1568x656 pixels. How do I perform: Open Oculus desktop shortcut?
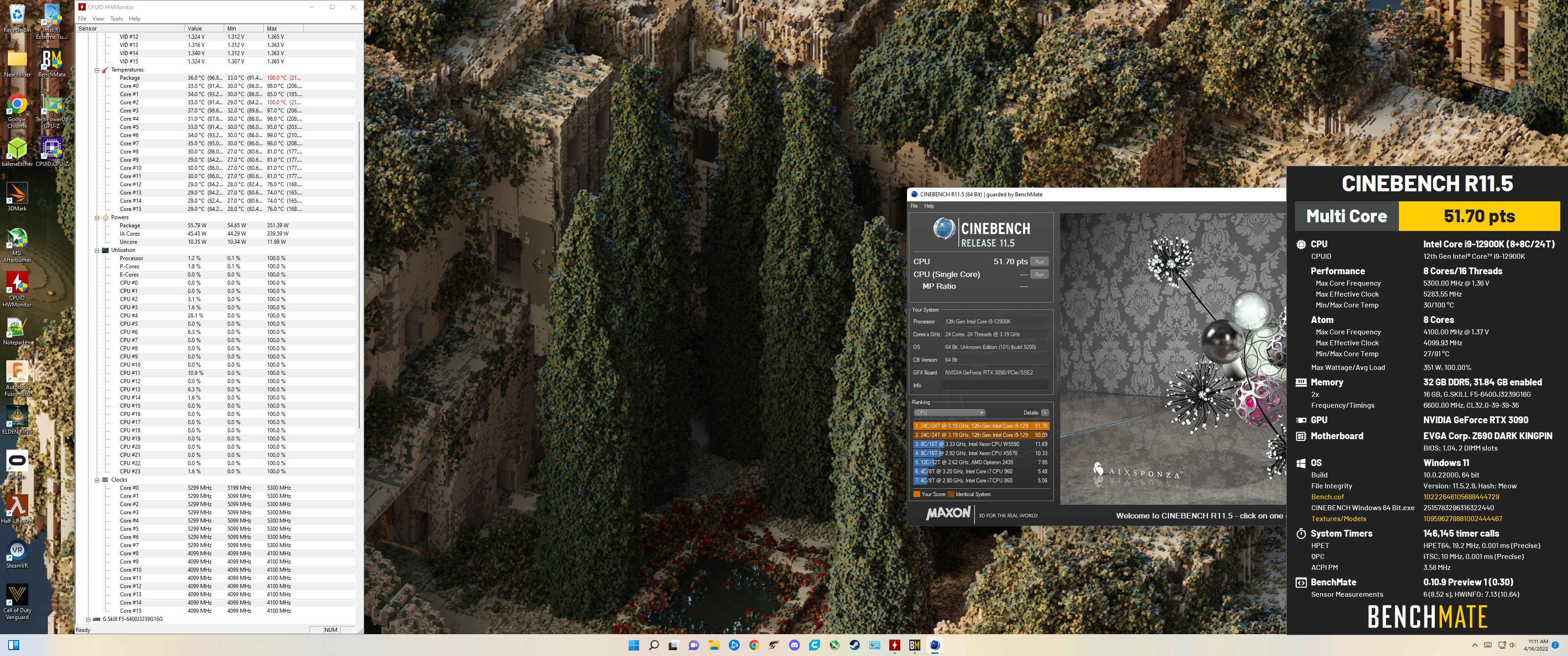click(x=17, y=464)
